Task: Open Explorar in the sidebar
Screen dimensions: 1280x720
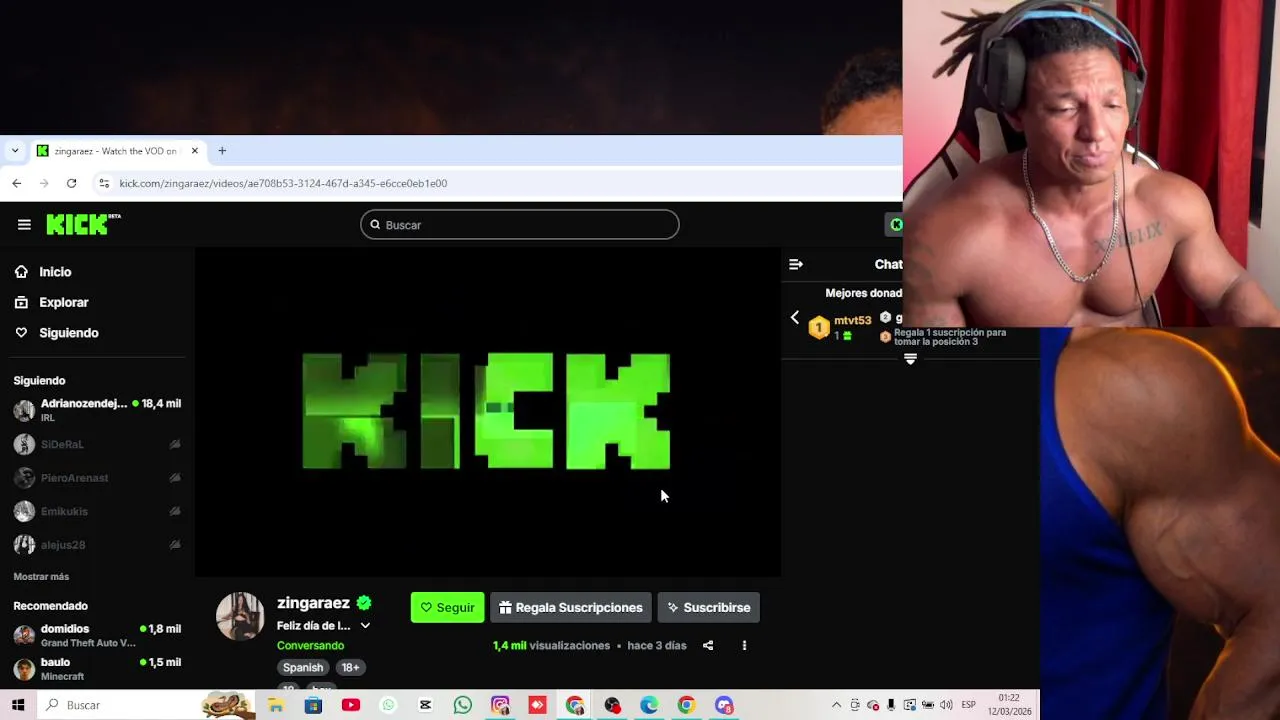Action: 64,302
